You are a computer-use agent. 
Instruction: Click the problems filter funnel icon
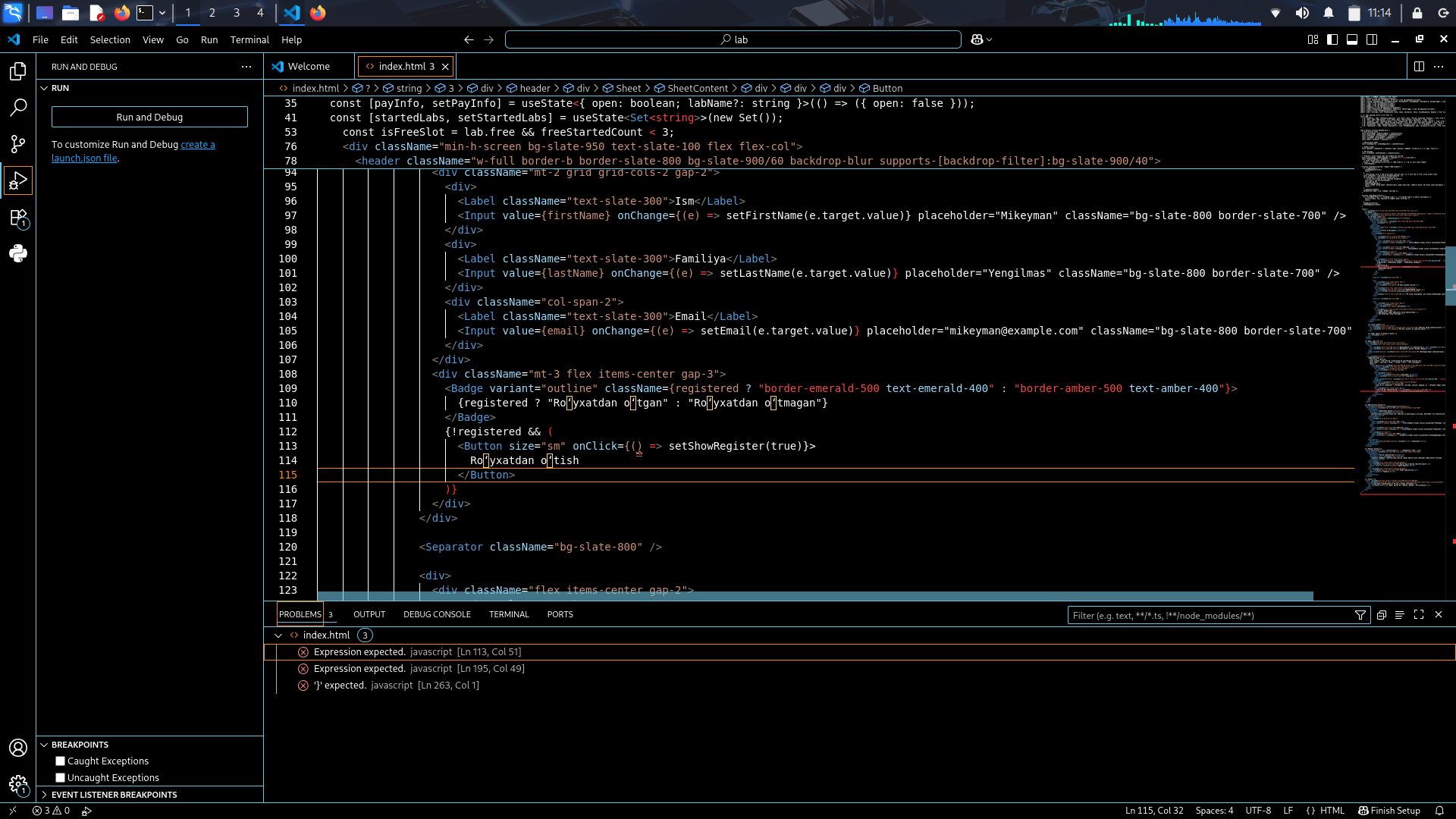point(1360,615)
